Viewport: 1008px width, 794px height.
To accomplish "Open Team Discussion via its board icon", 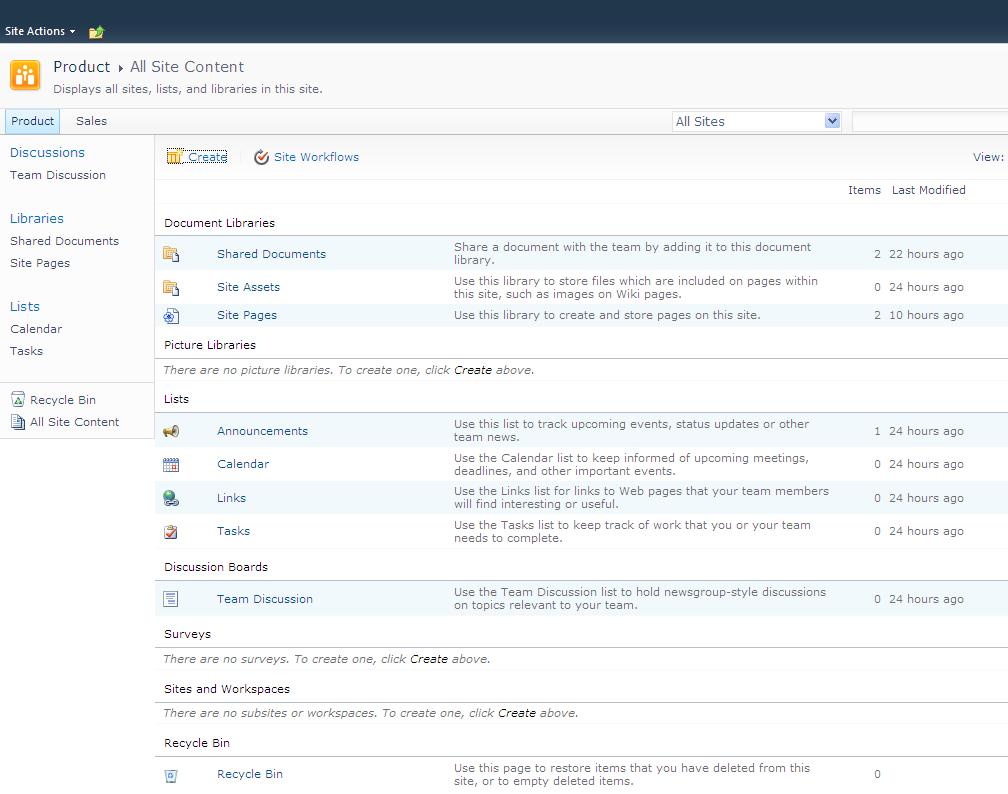I will click(171, 598).
